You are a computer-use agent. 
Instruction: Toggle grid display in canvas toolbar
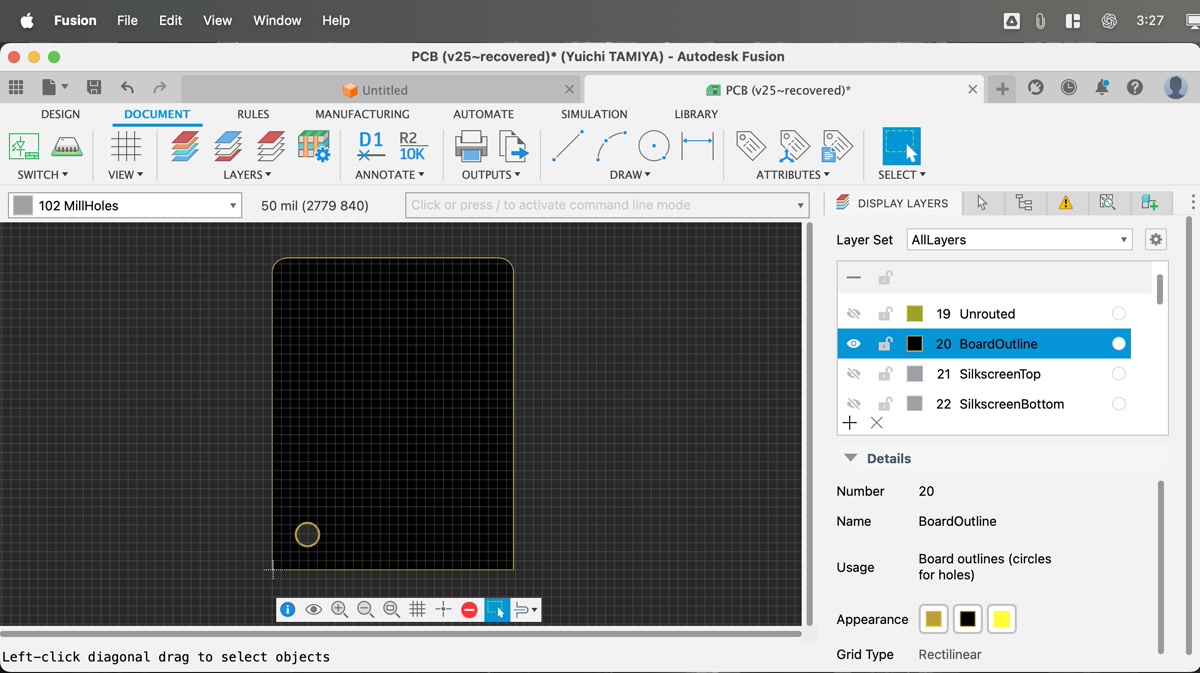pos(418,609)
